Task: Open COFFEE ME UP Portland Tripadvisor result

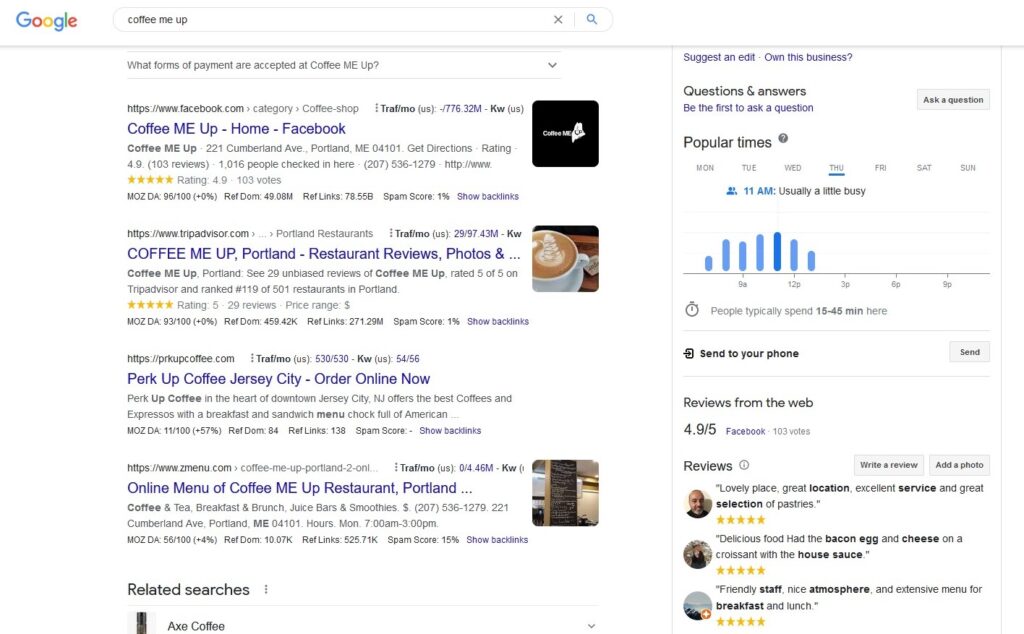Action: (x=323, y=253)
